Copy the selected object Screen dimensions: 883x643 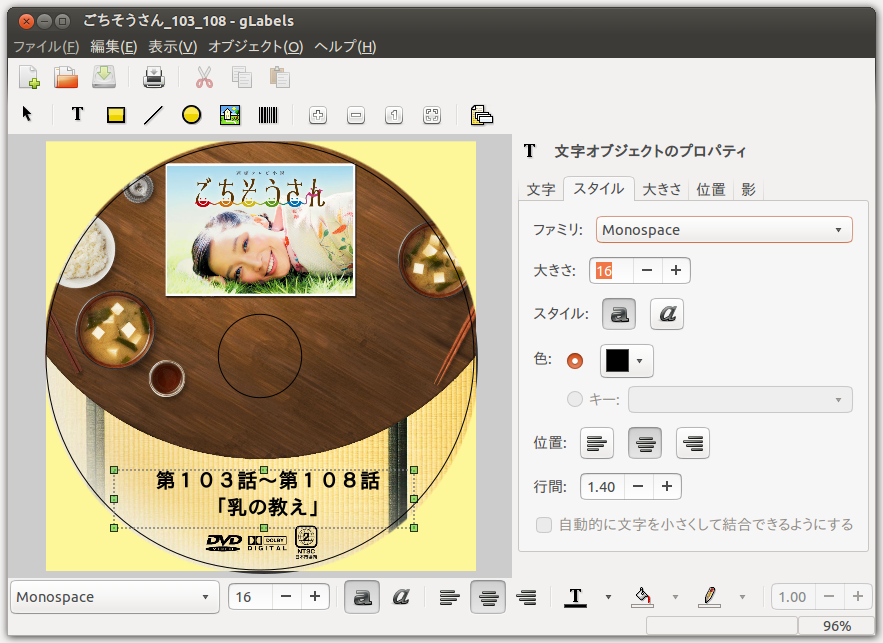pyautogui.click(x=242, y=77)
